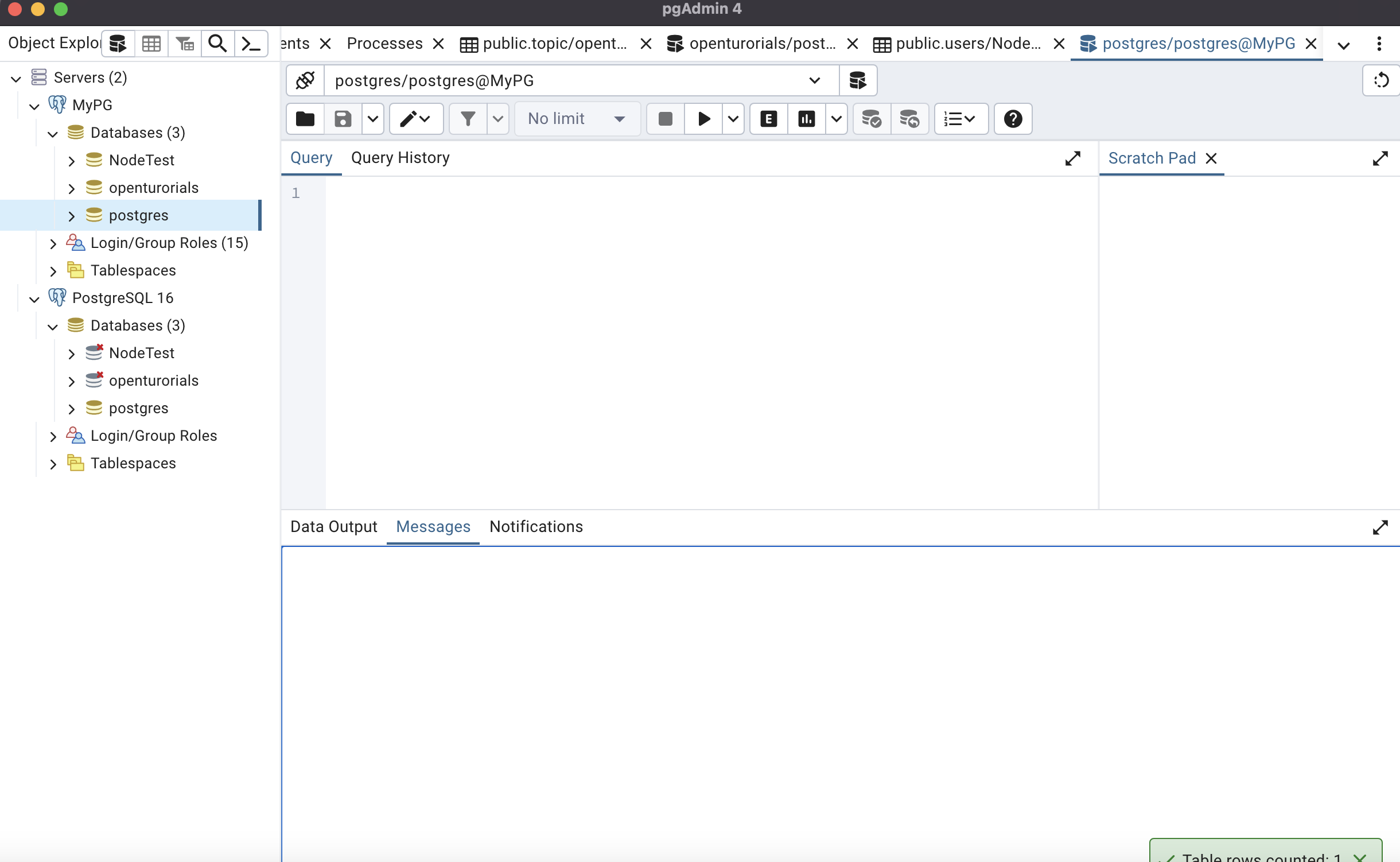Close the Scratch Pad panel
The image size is (1400, 862).
click(x=1211, y=158)
